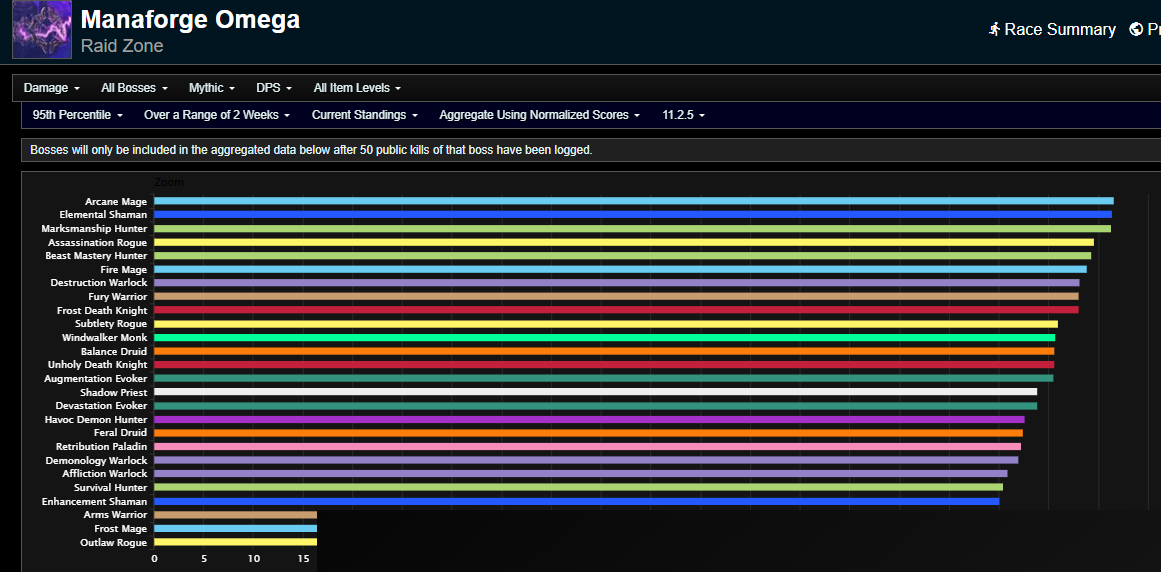Expand the All Item Levels dropdown
This screenshot has width=1161, height=572.
(x=357, y=88)
